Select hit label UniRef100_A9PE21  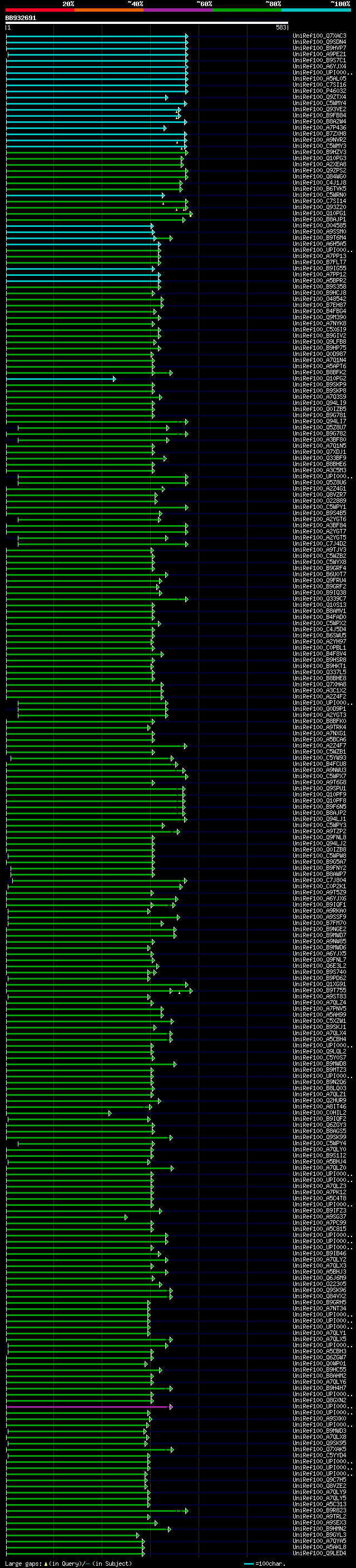click(319, 54)
